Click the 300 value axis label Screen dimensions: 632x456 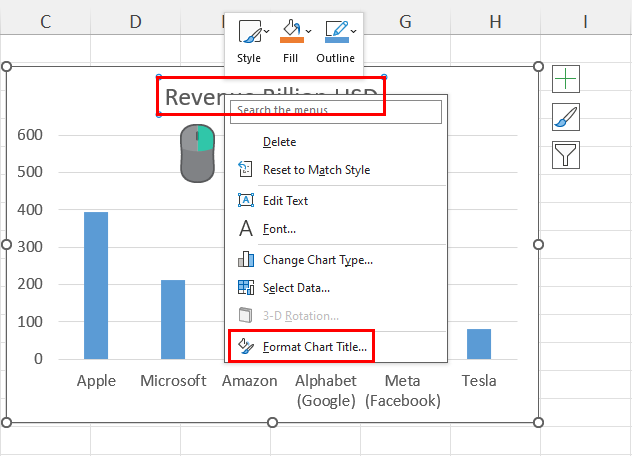click(30, 246)
